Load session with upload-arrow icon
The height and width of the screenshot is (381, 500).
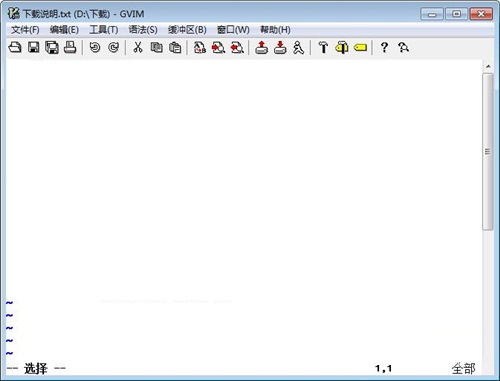coord(262,48)
